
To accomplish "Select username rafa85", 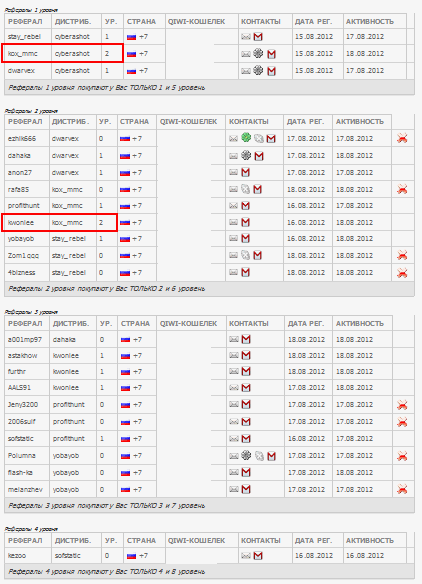I will click(18, 190).
